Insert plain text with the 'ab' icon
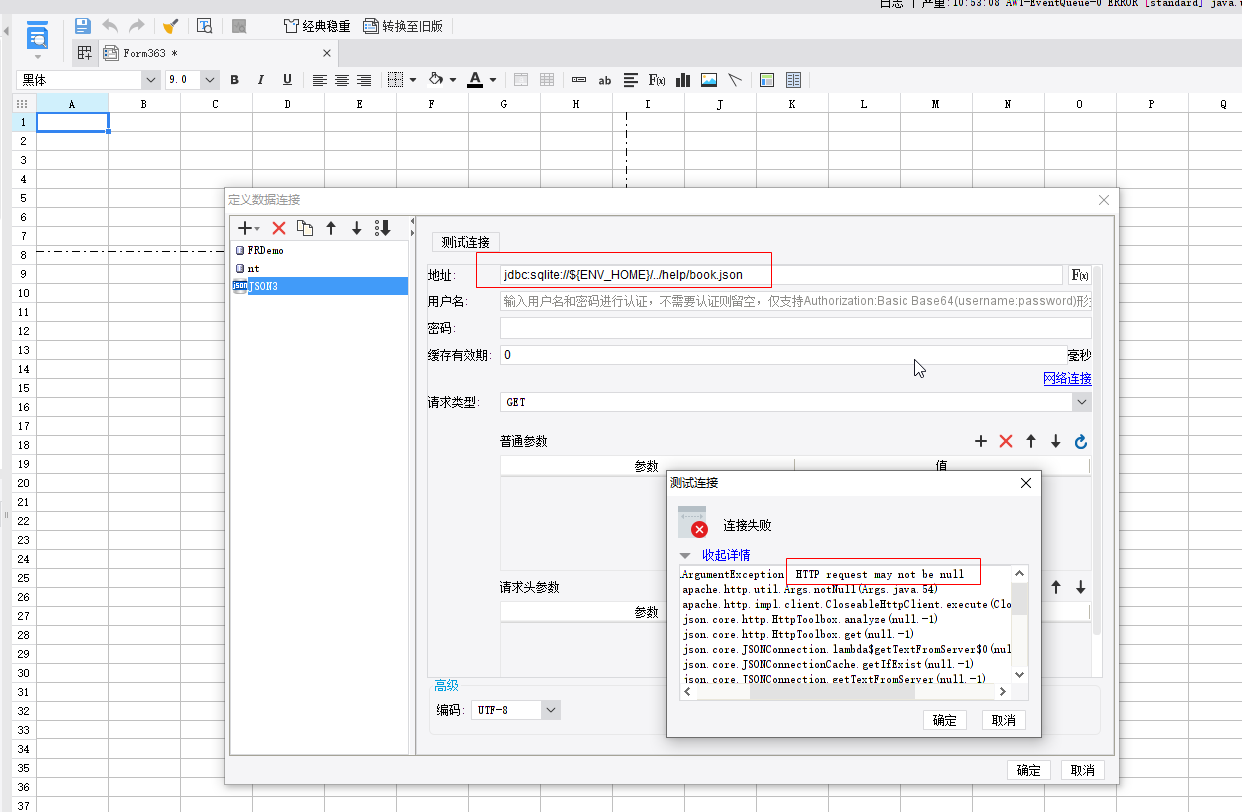Image resolution: width=1242 pixels, height=812 pixels. (x=605, y=80)
